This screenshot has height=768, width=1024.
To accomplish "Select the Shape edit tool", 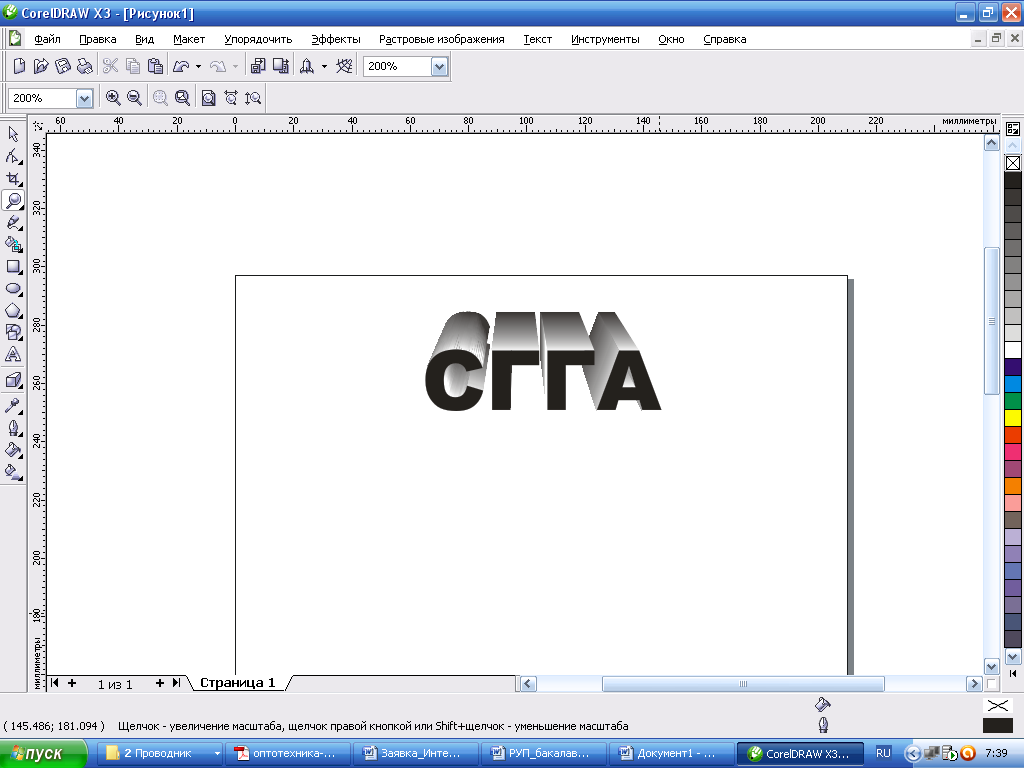I will [13, 156].
